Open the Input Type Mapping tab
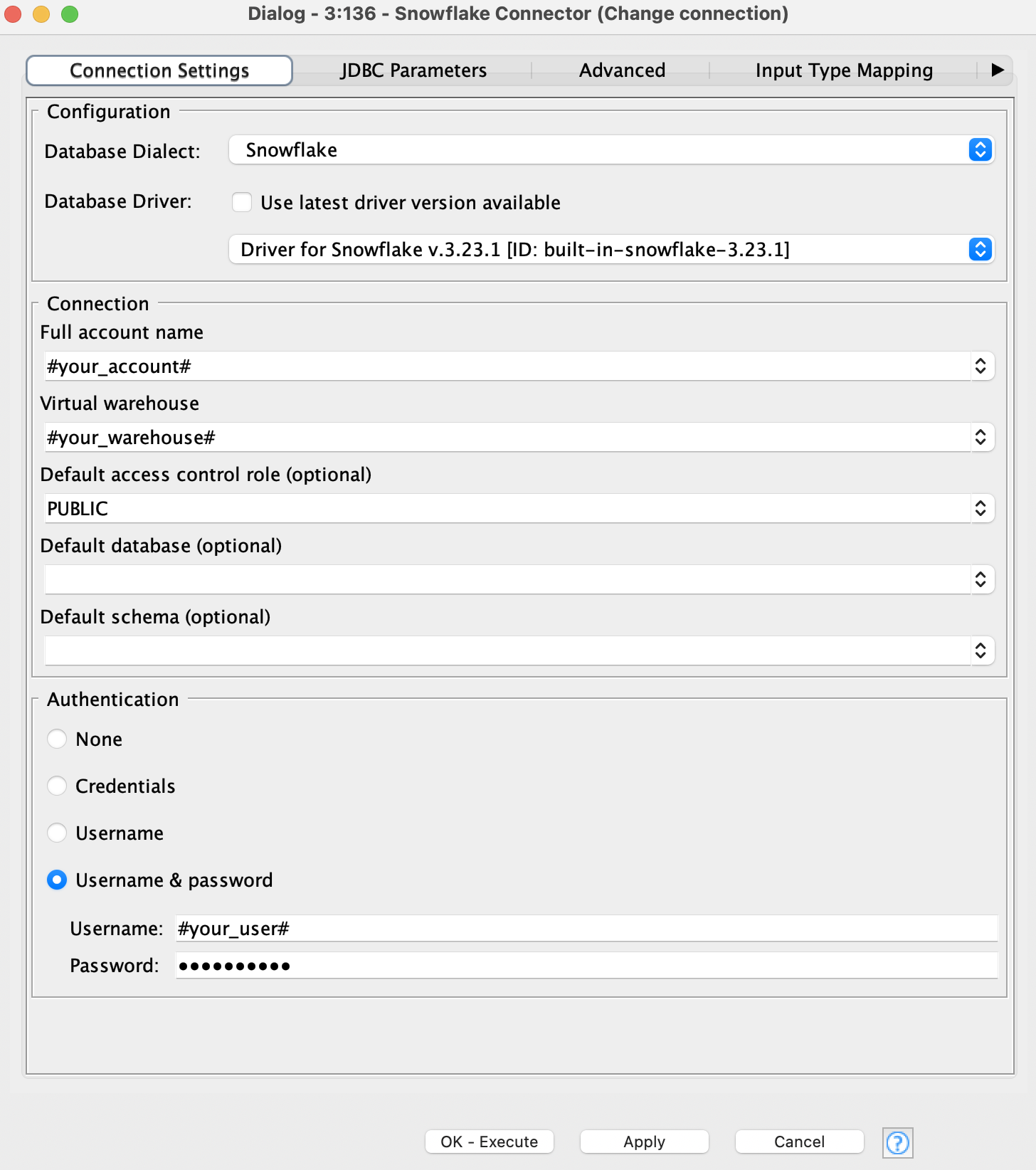Viewport: 1036px width, 1170px height. pos(844,70)
